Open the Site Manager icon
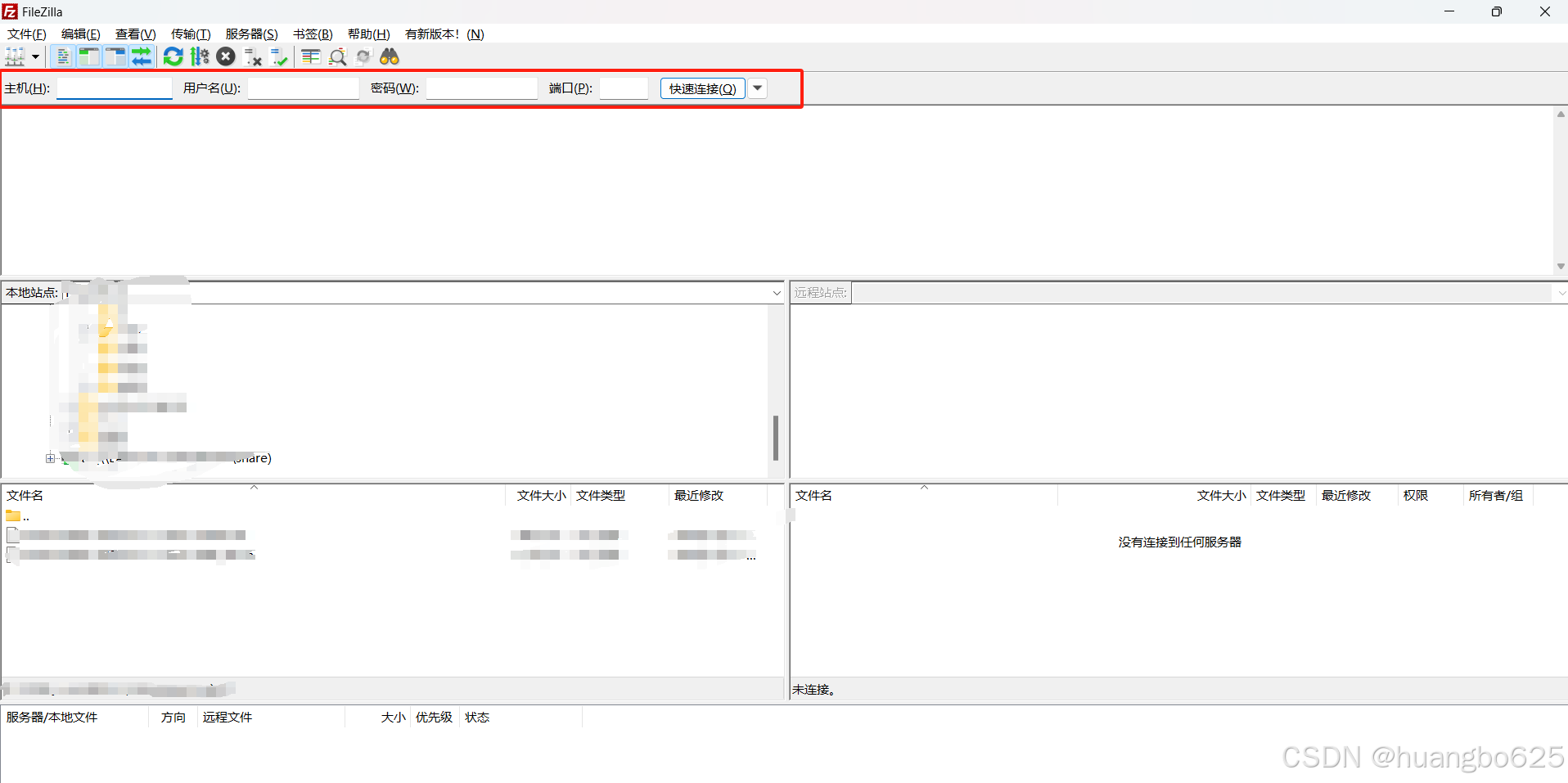Image resolution: width=1568 pixels, height=783 pixels. click(15, 56)
